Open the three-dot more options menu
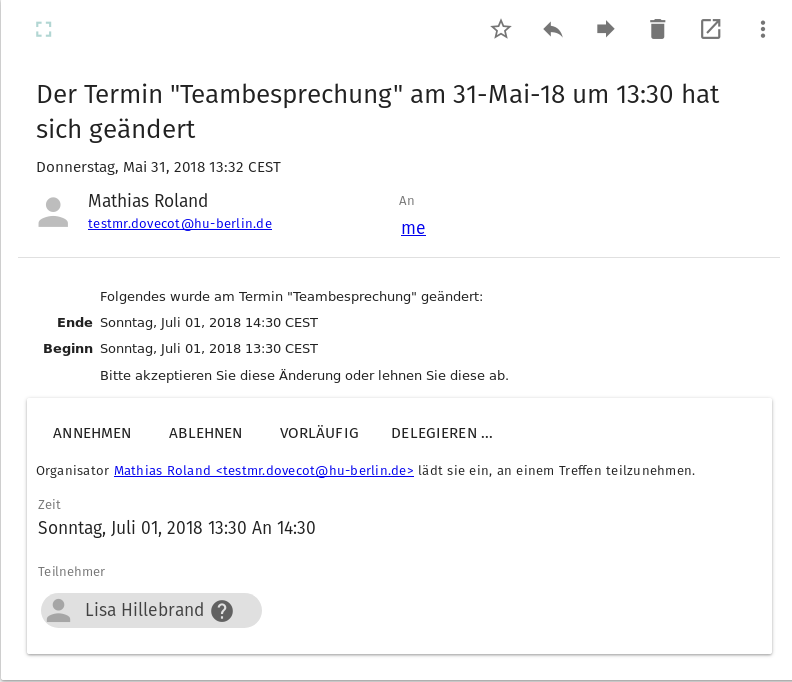Screen dimensions: 792x682 (x=762, y=29)
